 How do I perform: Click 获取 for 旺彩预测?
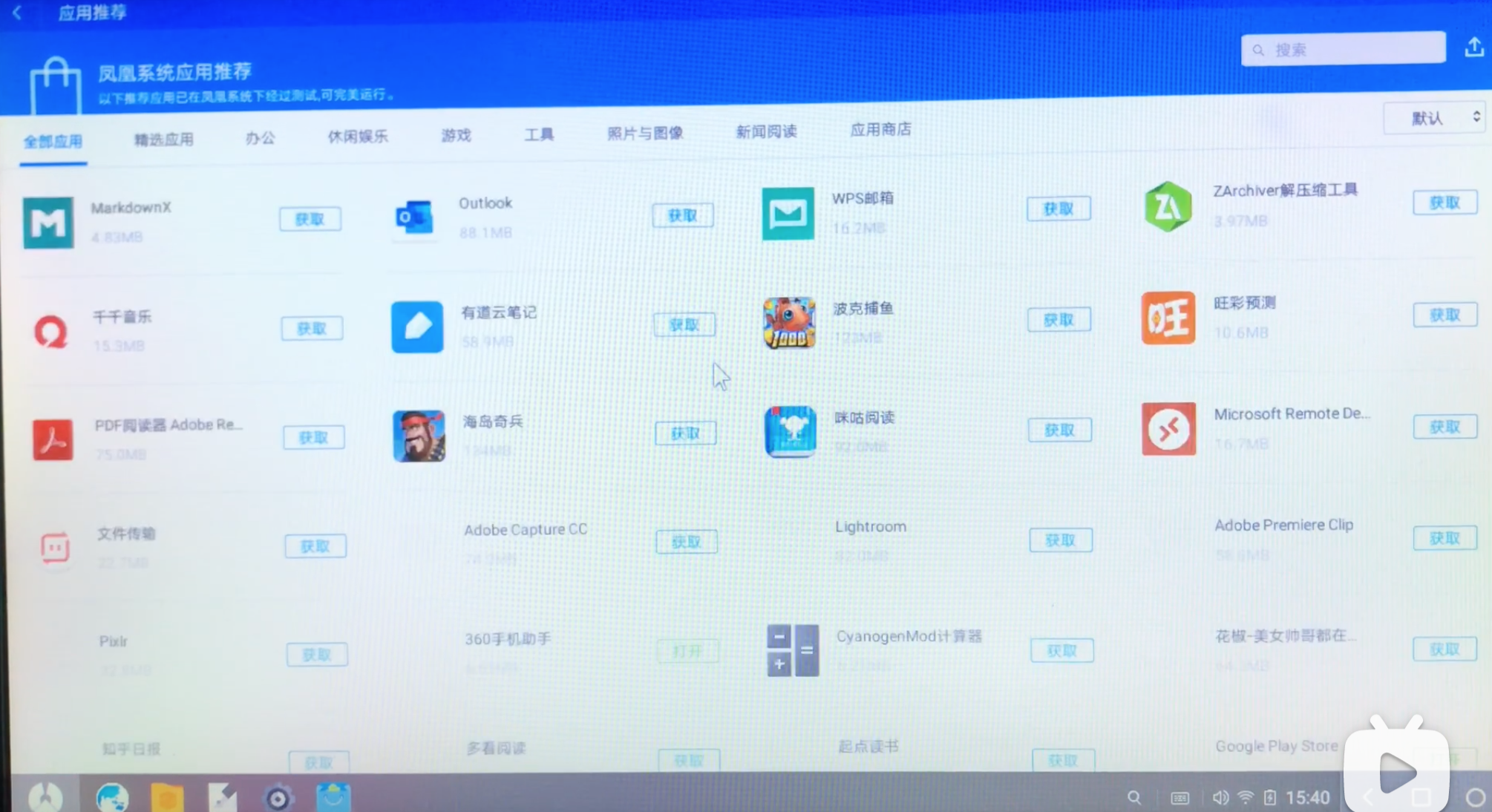pyautogui.click(x=1444, y=315)
